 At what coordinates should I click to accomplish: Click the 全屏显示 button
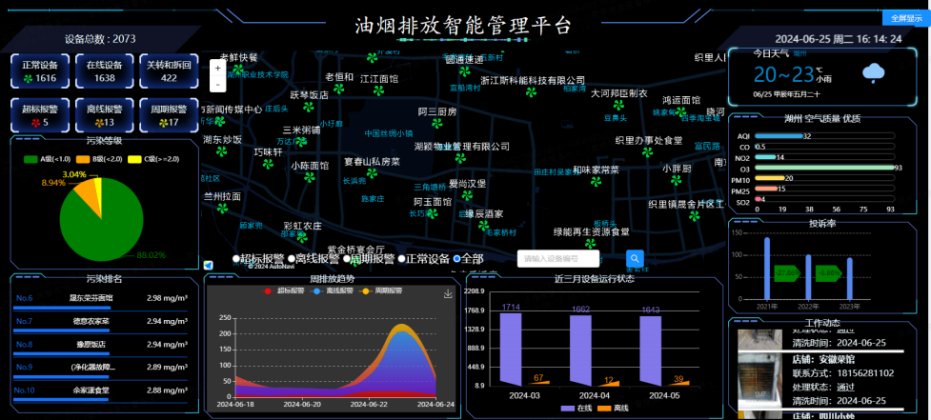[903, 18]
